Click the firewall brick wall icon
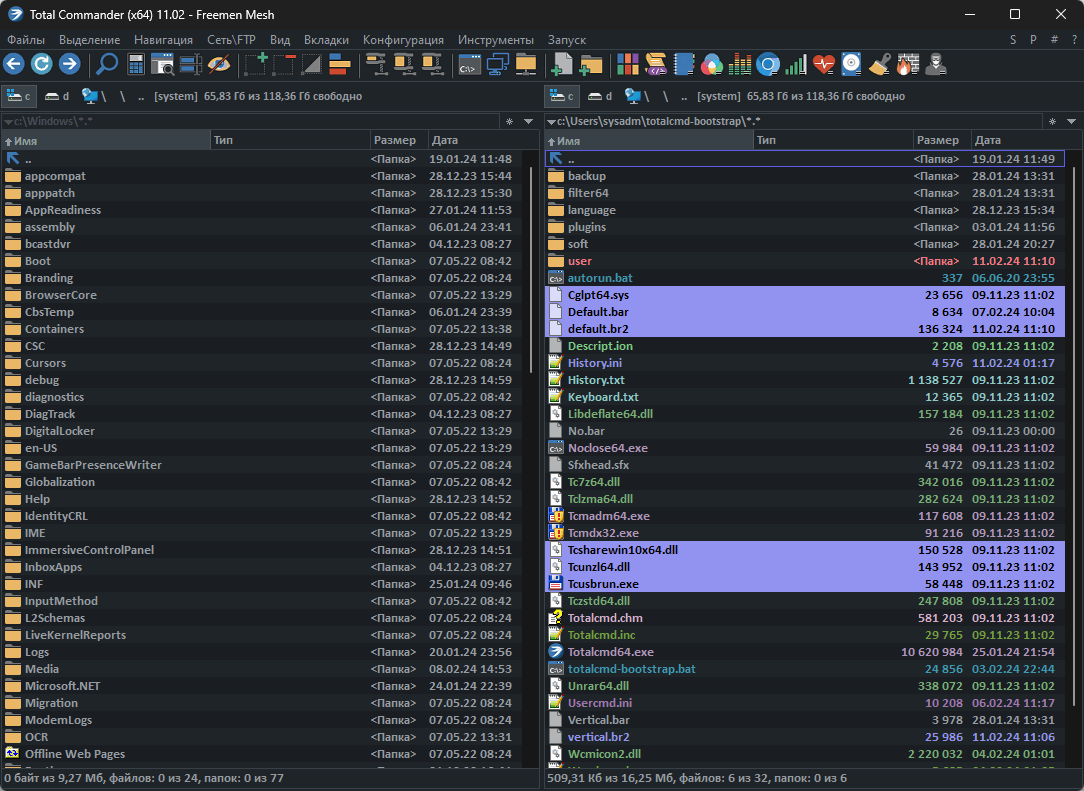This screenshot has width=1084, height=791. pos(906,65)
